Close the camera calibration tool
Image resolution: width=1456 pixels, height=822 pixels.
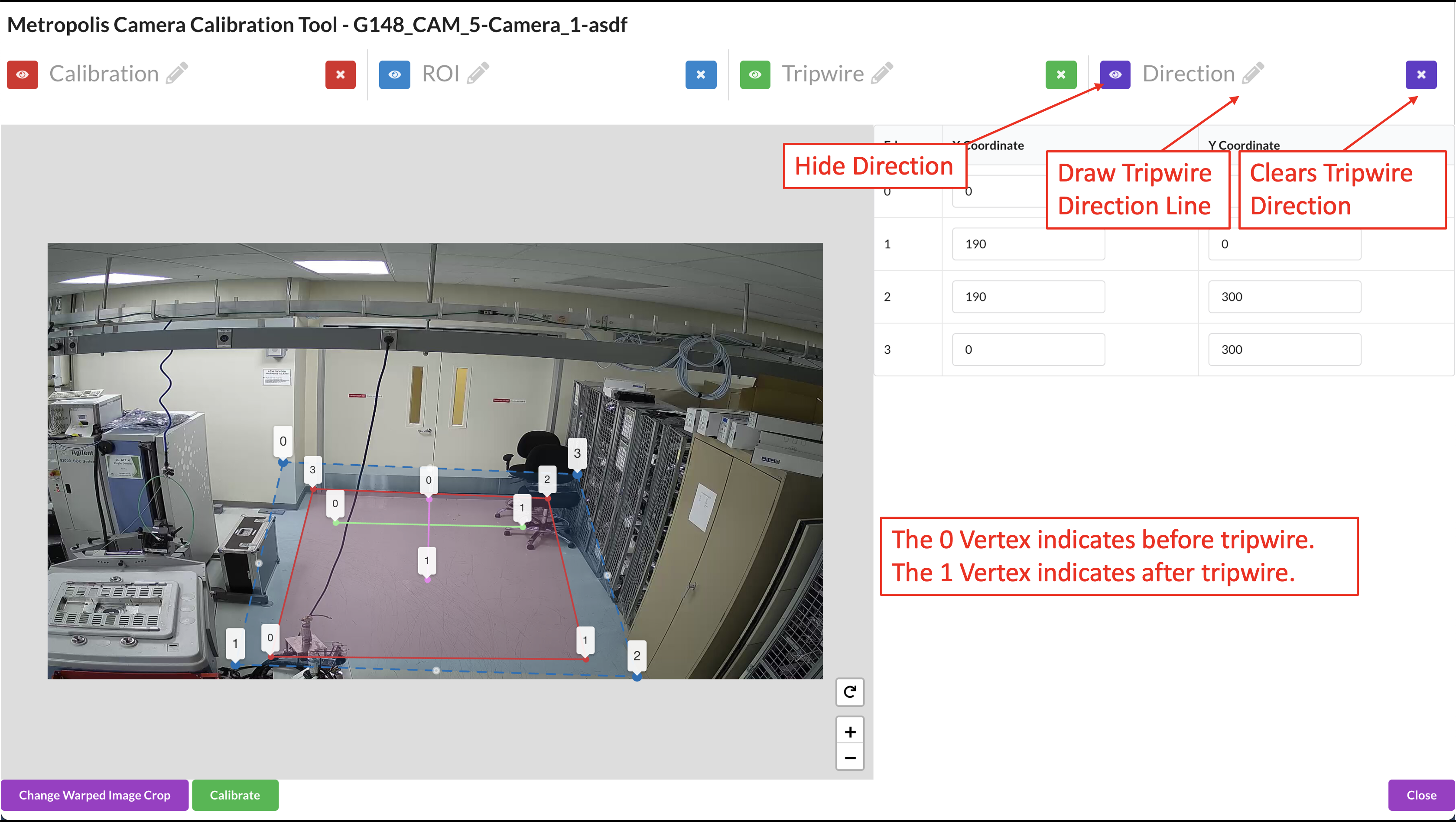1420,795
